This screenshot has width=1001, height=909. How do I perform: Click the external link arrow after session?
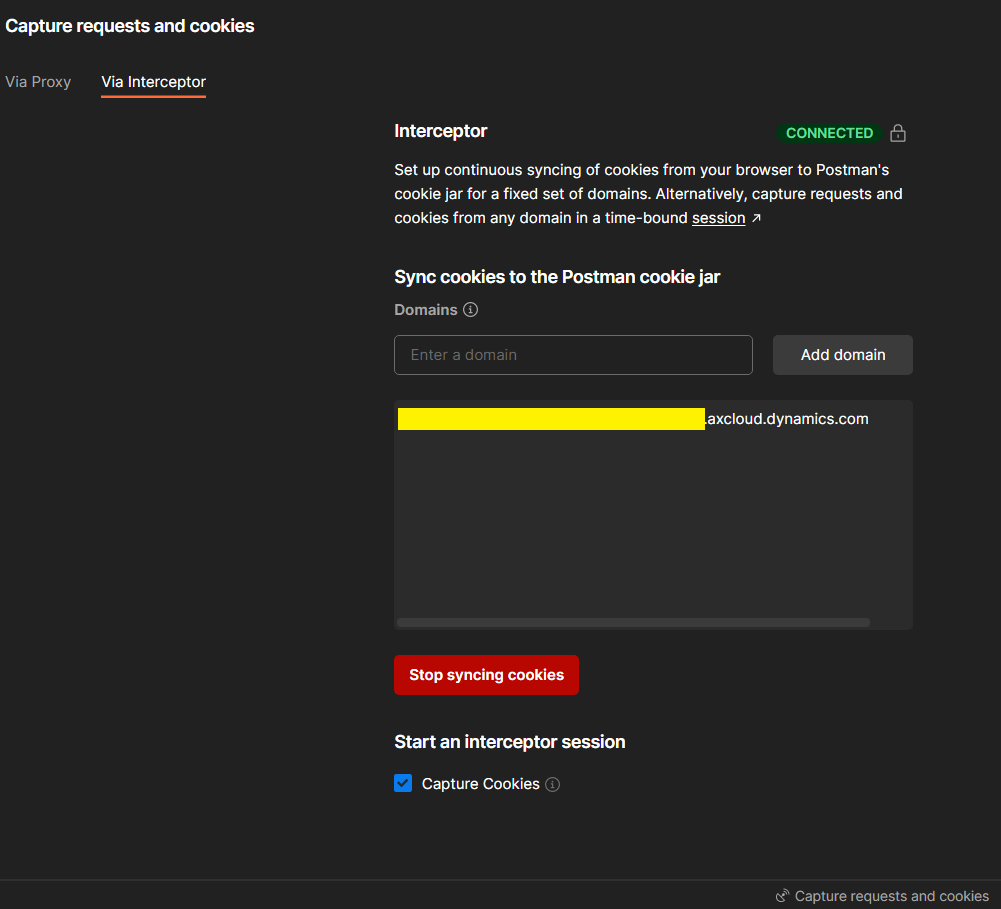(x=756, y=218)
